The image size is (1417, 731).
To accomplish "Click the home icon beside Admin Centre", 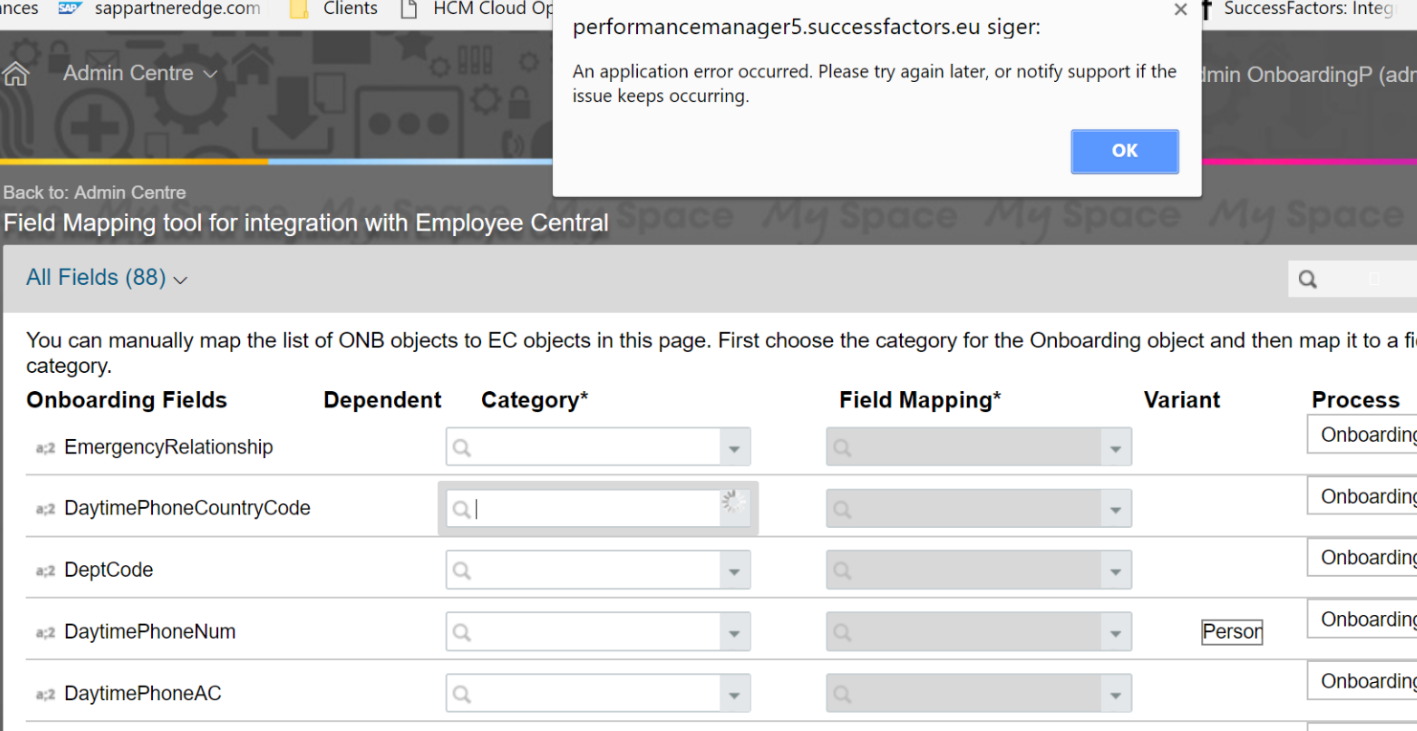I will (x=16, y=75).
